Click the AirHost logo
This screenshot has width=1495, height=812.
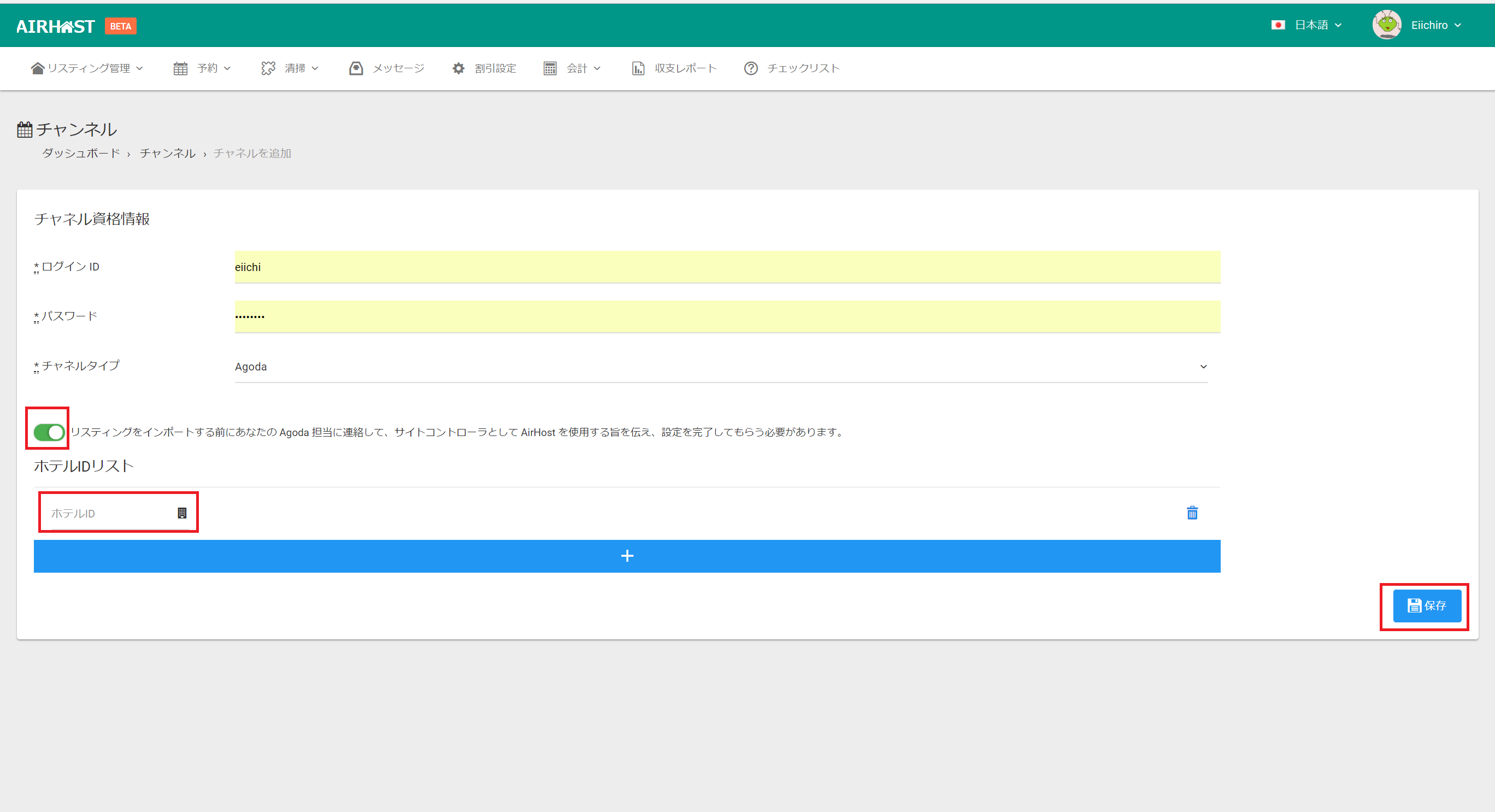pyautogui.click(x=56, y=26)
